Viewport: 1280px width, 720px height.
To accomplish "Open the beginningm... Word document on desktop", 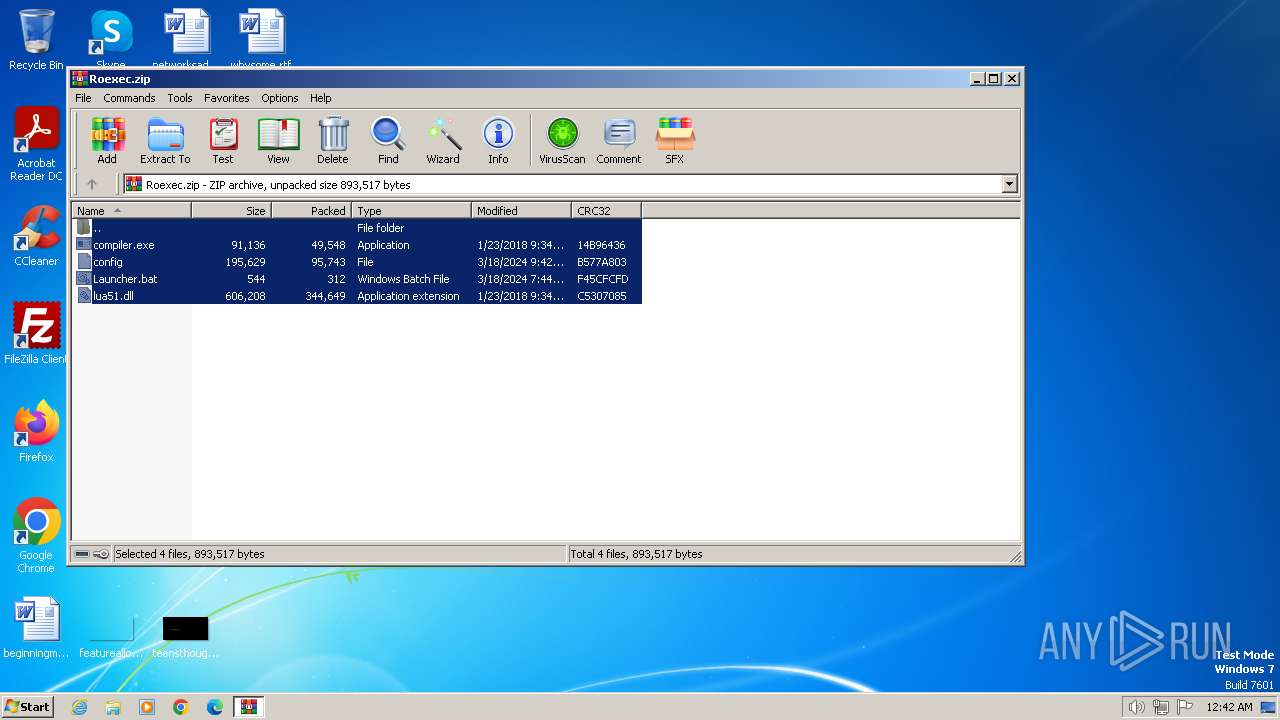I will click(x=36, y=628).
